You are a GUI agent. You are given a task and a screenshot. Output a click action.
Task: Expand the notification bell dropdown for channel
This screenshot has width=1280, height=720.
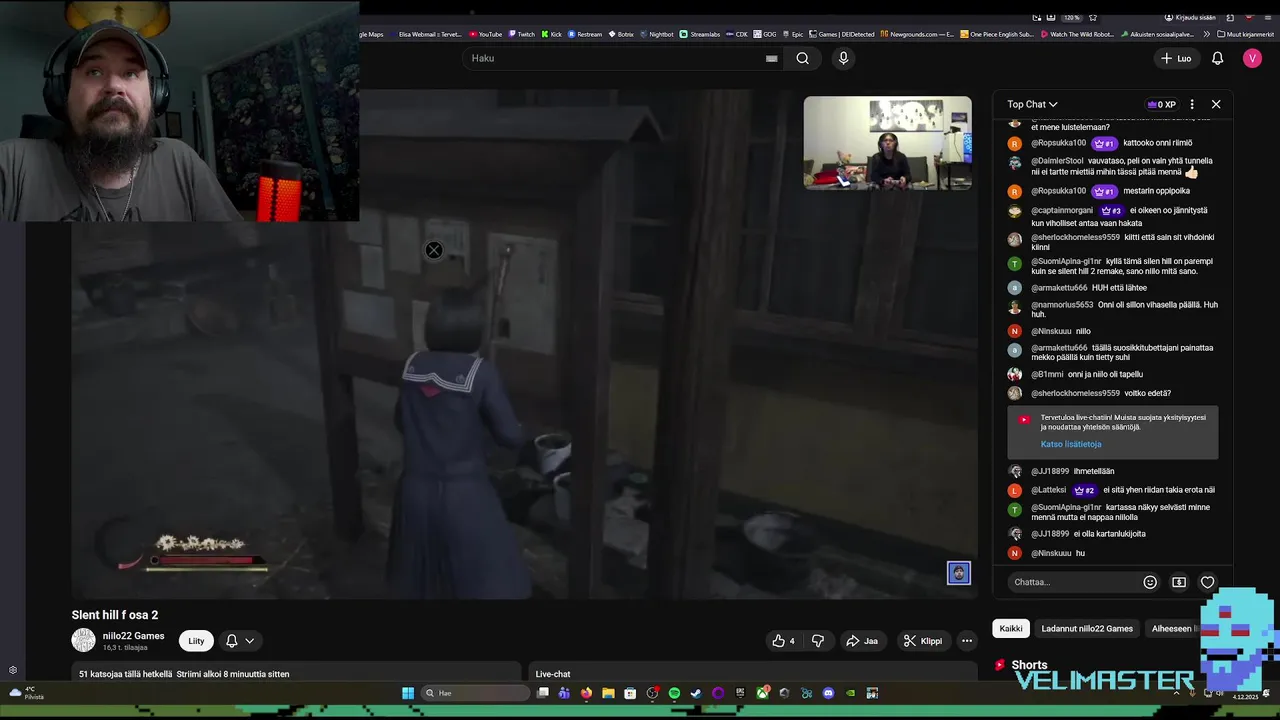tap(240, 641)
